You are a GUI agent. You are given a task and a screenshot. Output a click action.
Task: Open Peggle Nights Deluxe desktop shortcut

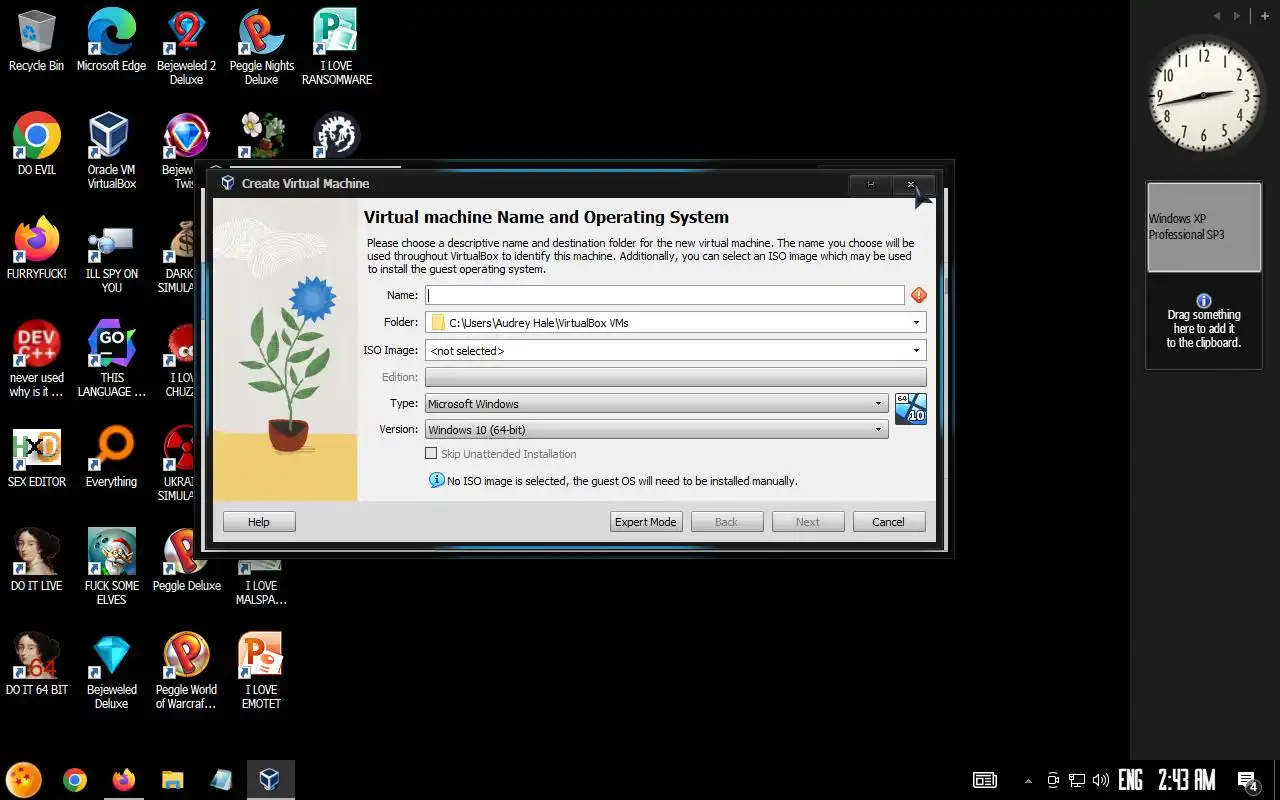point(261,47)
